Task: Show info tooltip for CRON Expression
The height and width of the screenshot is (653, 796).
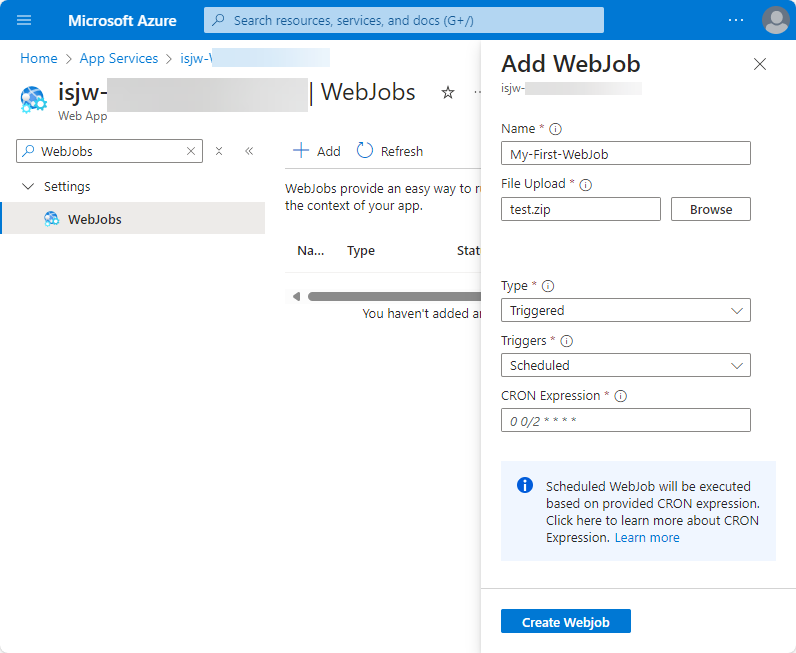Action: (620, 396)
